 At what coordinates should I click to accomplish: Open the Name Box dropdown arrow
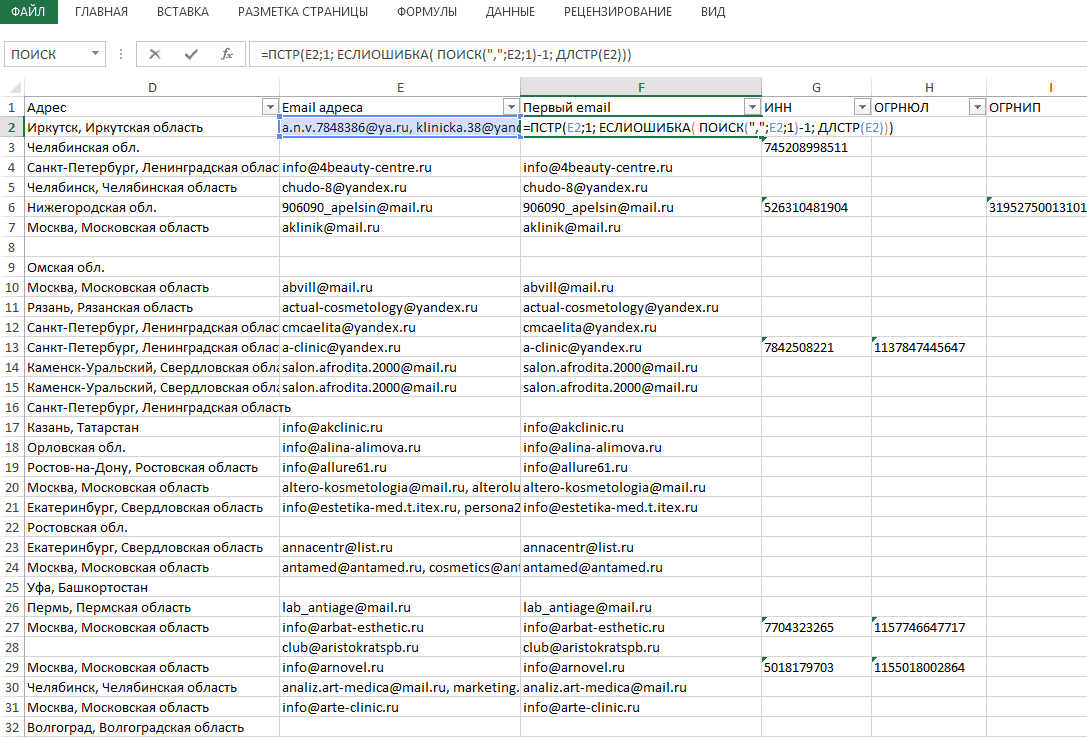(95, 53)
